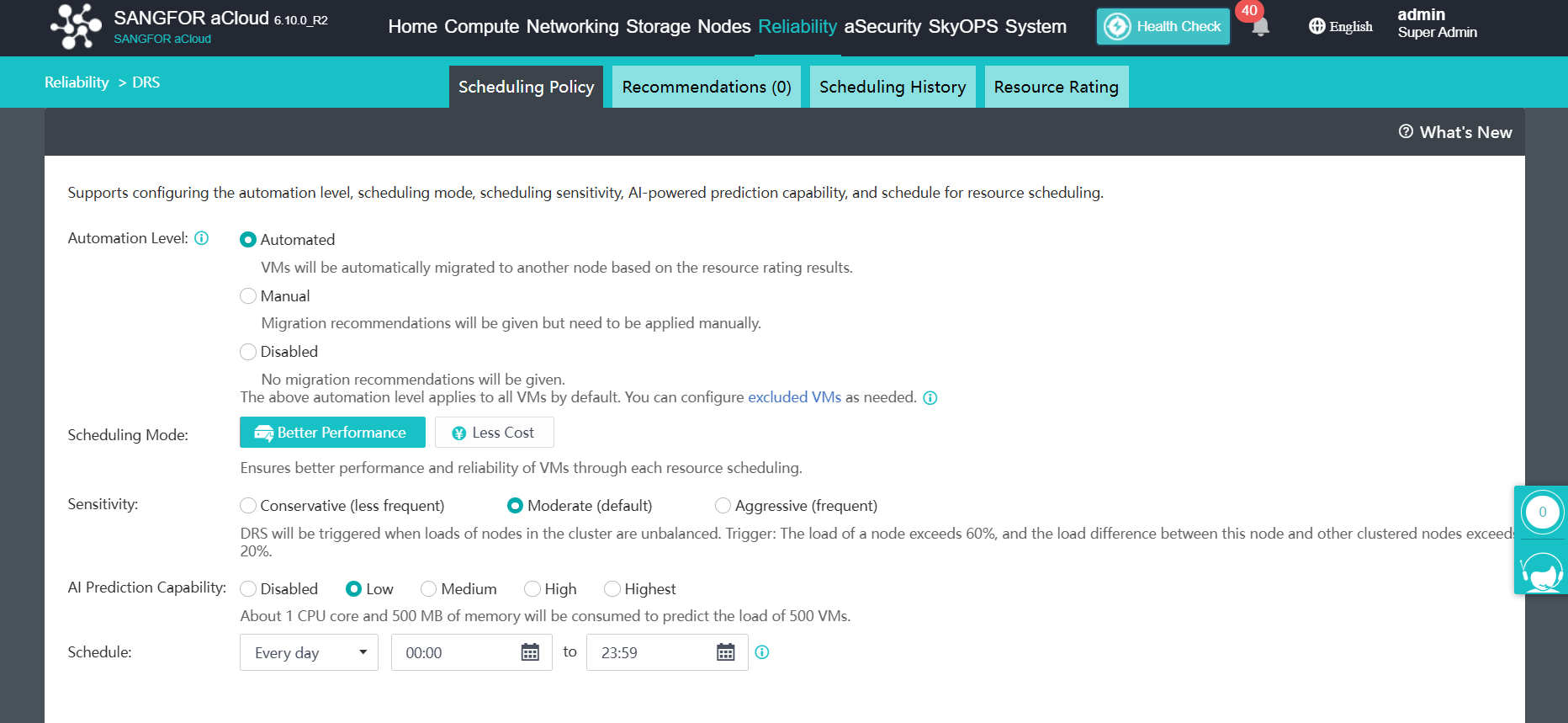Open the Nodes menu
Viewport: 1568px width, 723px height.
pyautogui.click(x=724, y=27)
